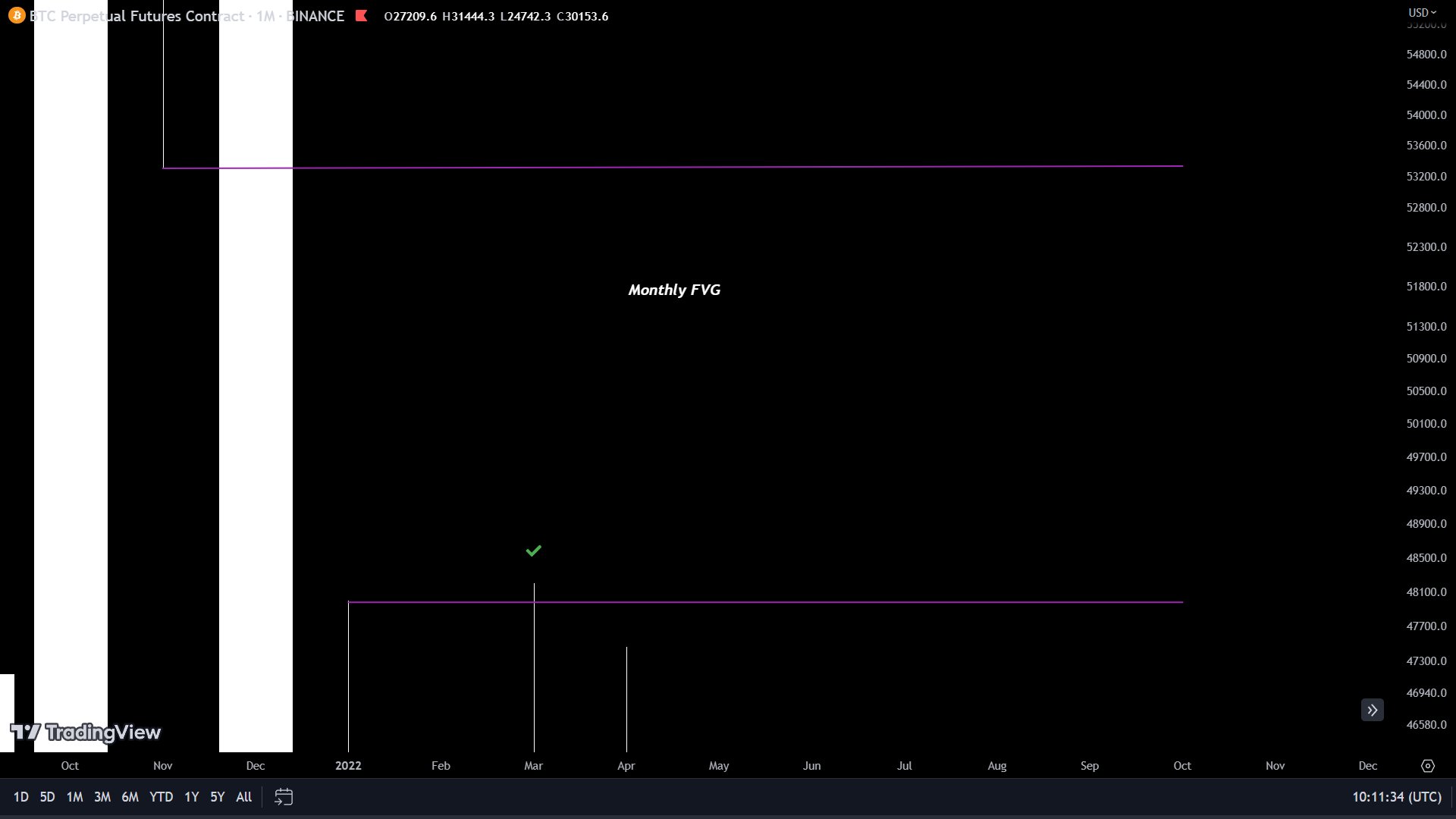
Task: Switch to the 1M range
Action: pyautogui.click(x=74, y=797)
